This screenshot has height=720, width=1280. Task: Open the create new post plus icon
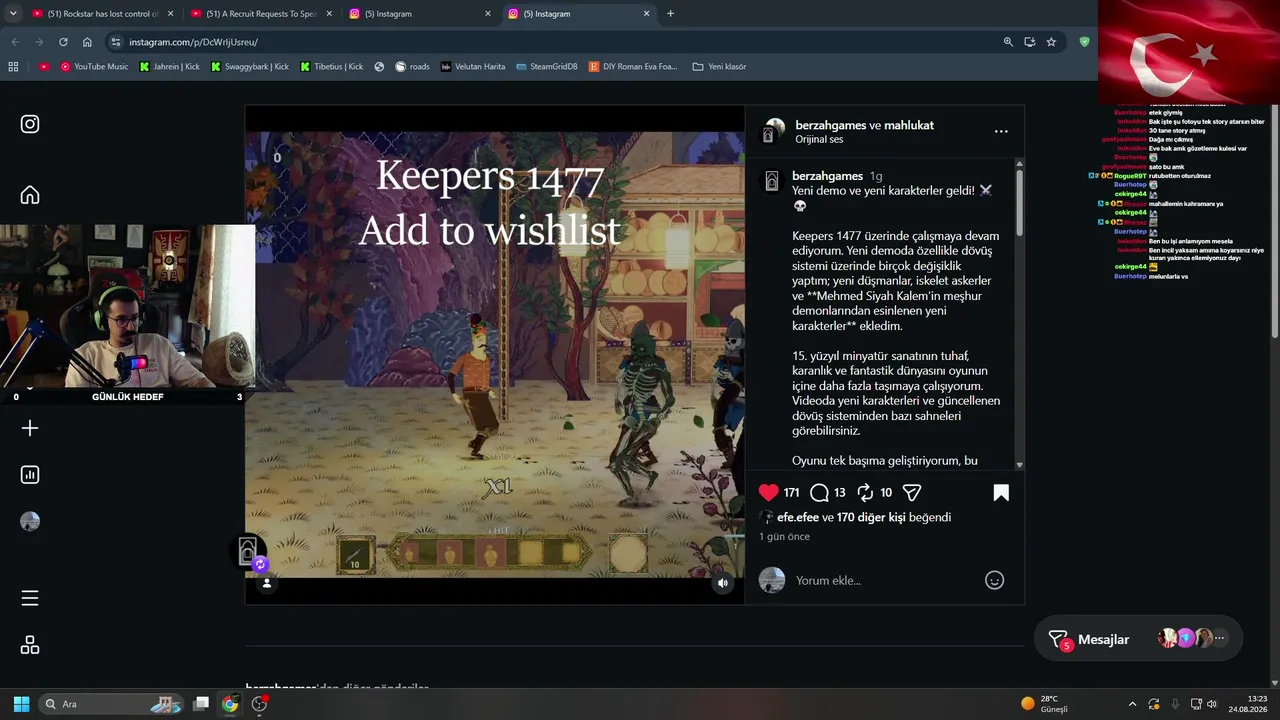[30, 428]
